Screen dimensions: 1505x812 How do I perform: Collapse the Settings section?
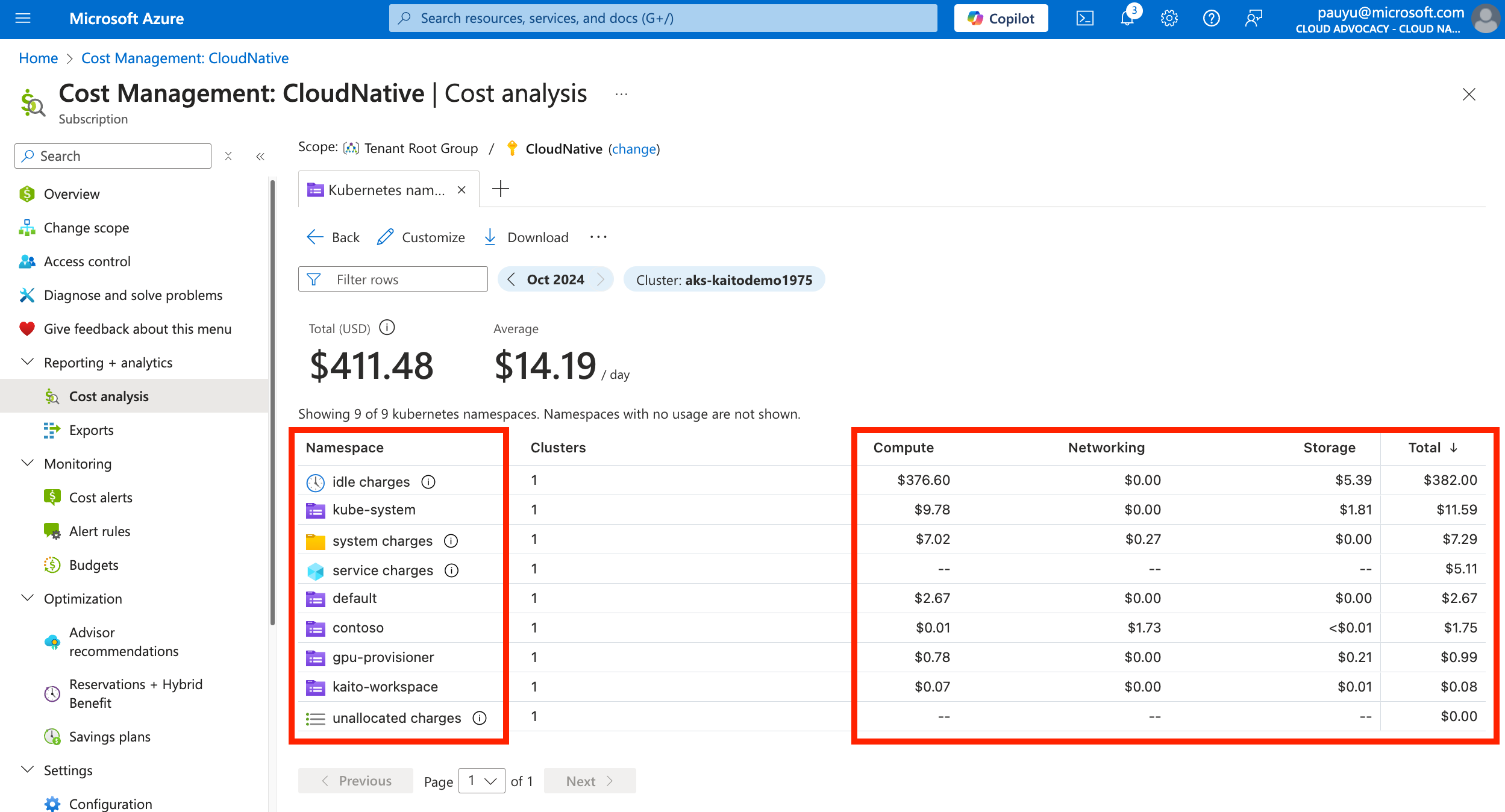28,770
